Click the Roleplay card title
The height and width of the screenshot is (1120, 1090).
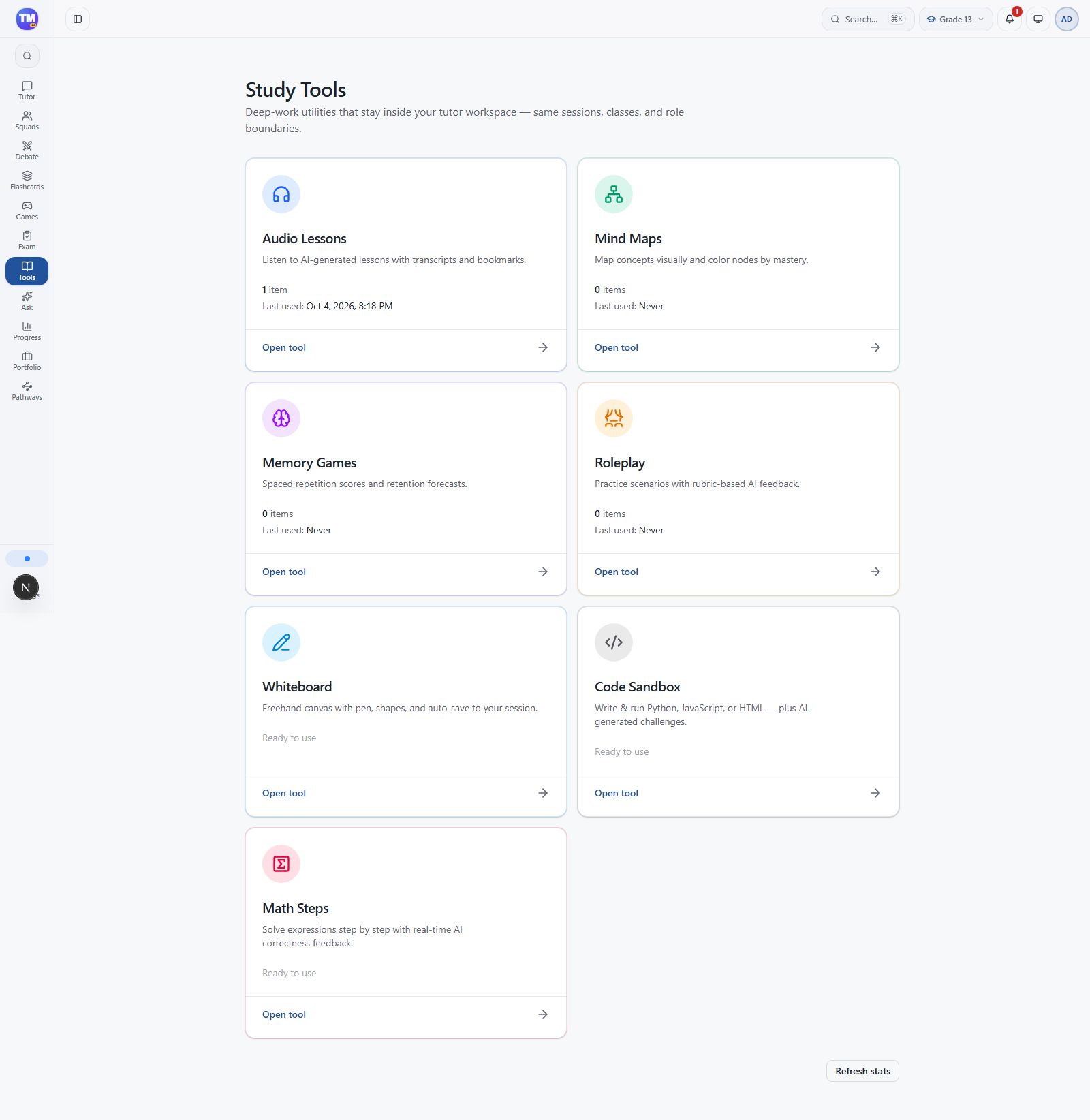click(x=620, y=463)
